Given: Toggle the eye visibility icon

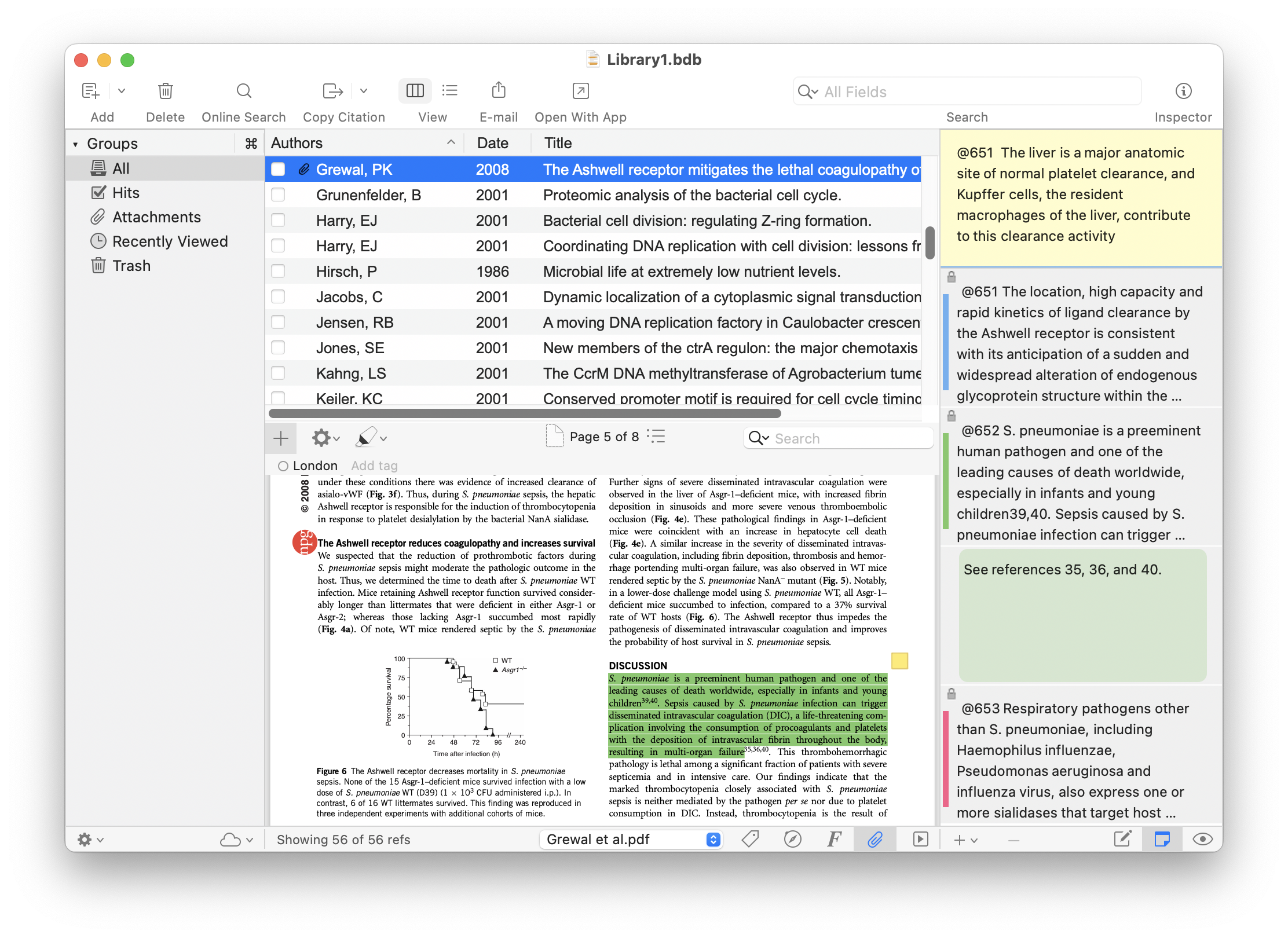Looking at the screenshot, I should coord(1203,839).
